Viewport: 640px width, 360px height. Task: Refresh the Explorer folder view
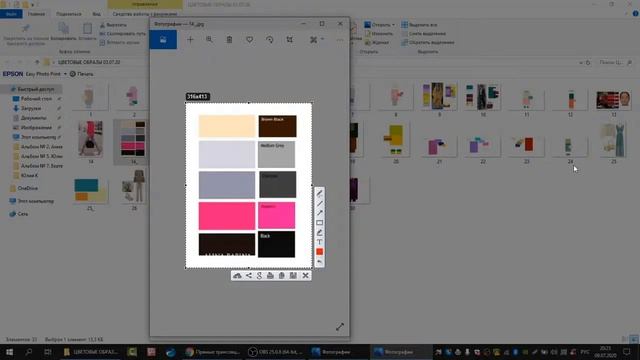(588, 63)
